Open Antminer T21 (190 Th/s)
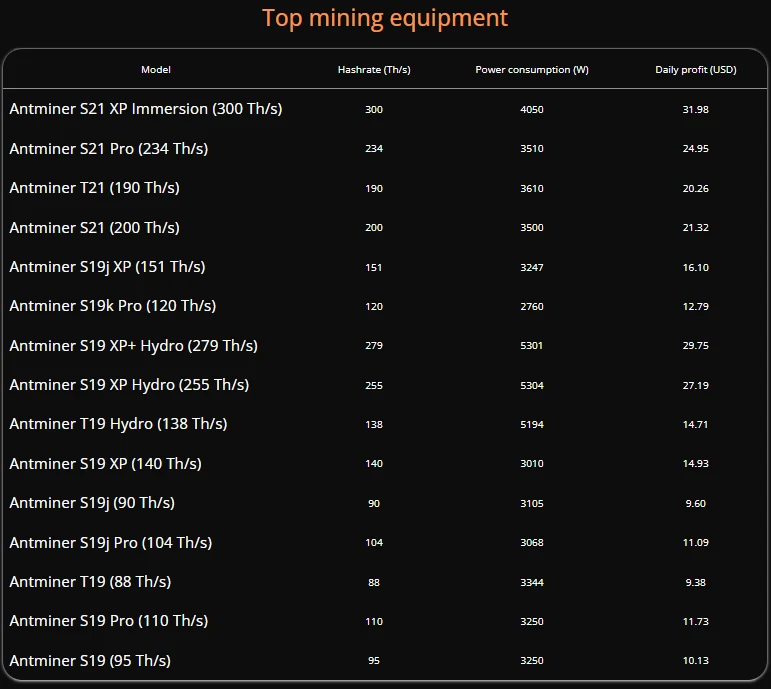Viewport: 771px width, 689px height. [94, 188]
